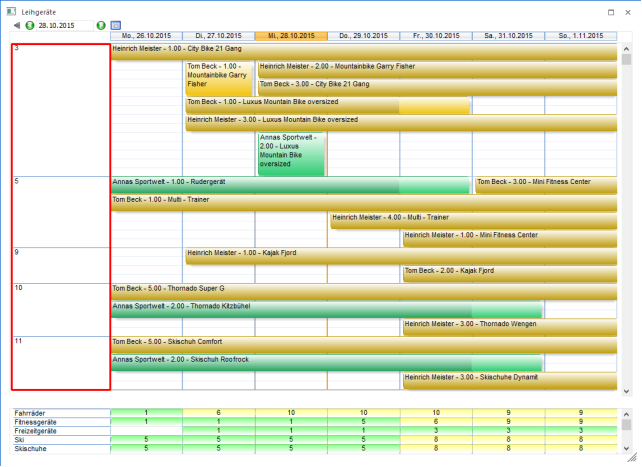The height and width of the screenshot is (467, 642).
Task: Click the vertical scrollbar down arrow
Action: (627, 392)
